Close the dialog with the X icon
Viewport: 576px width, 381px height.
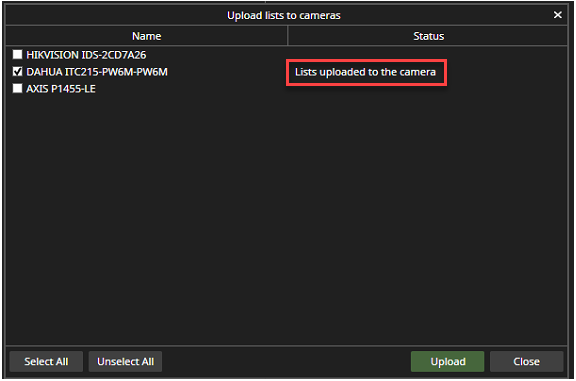(557, 15)
